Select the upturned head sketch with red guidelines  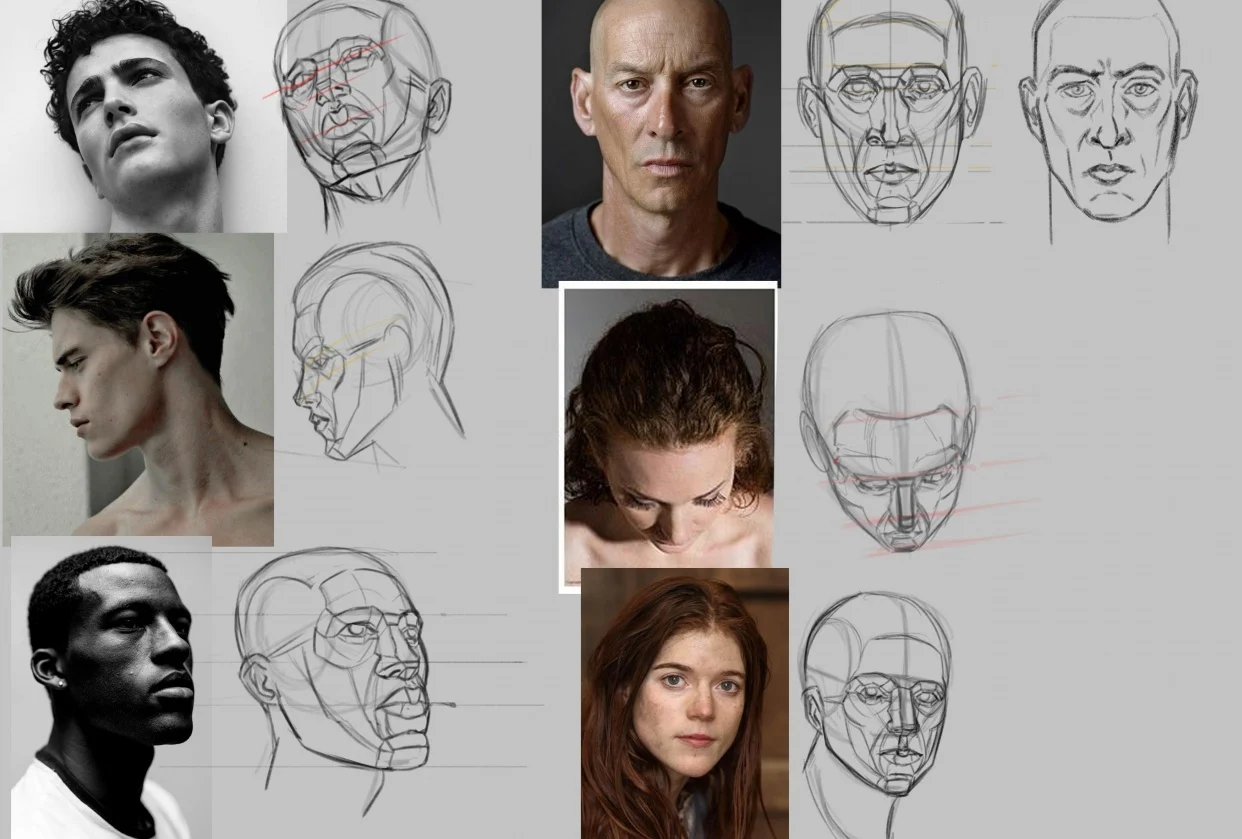(x=360, y=110)
